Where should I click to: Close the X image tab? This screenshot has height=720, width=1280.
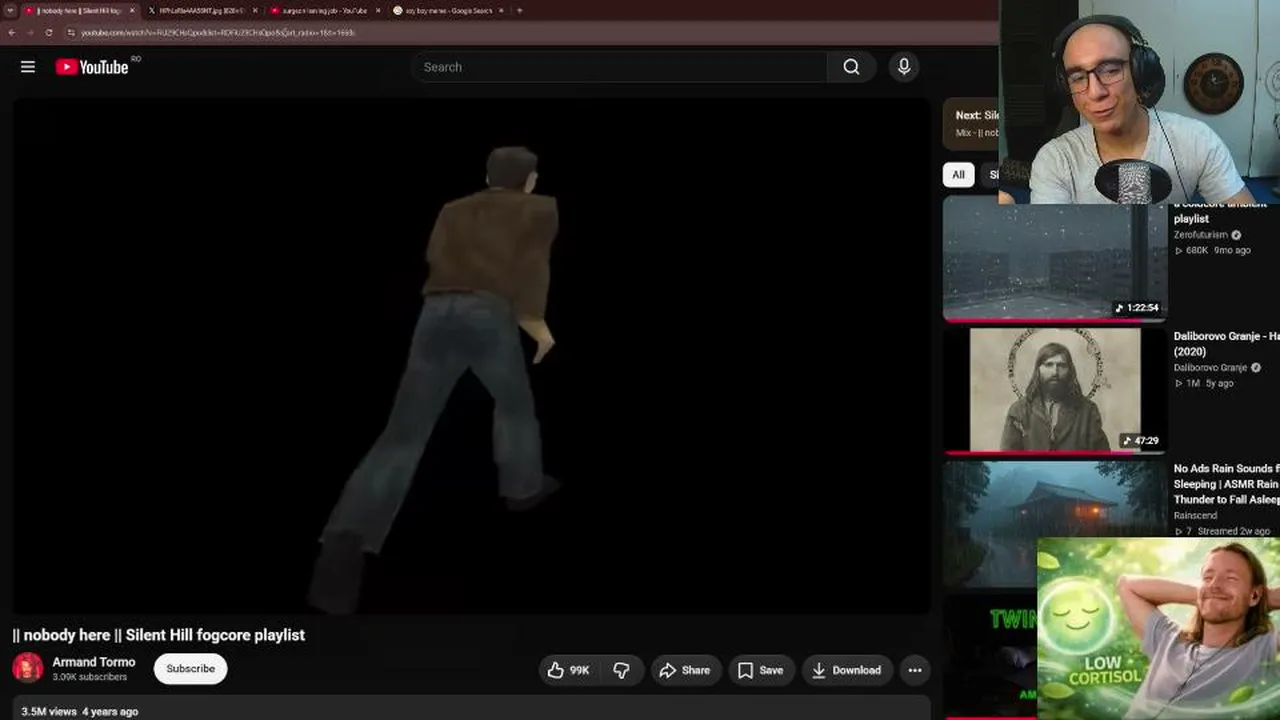[255, 11]
